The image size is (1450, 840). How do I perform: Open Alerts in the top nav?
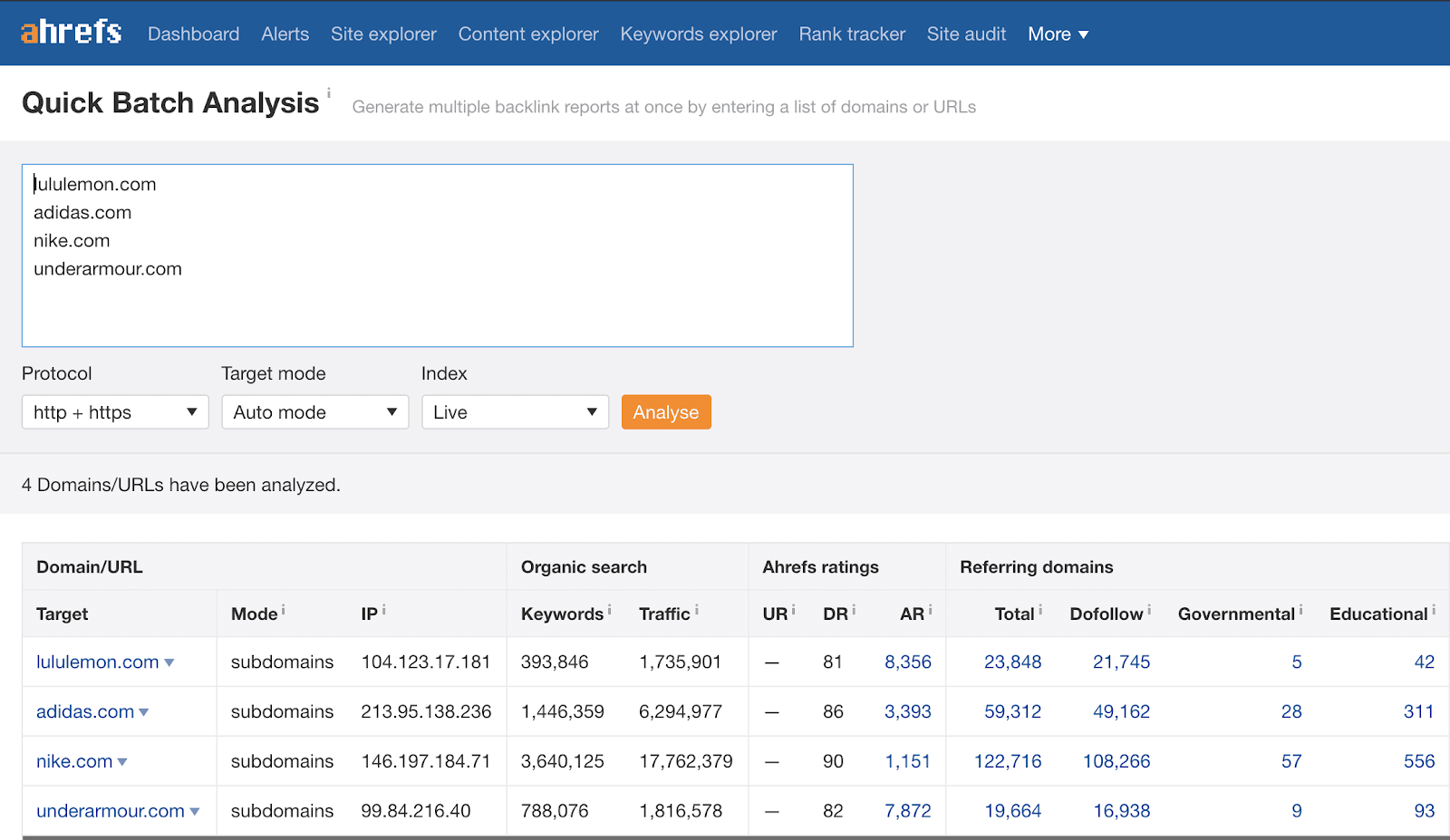285,34
